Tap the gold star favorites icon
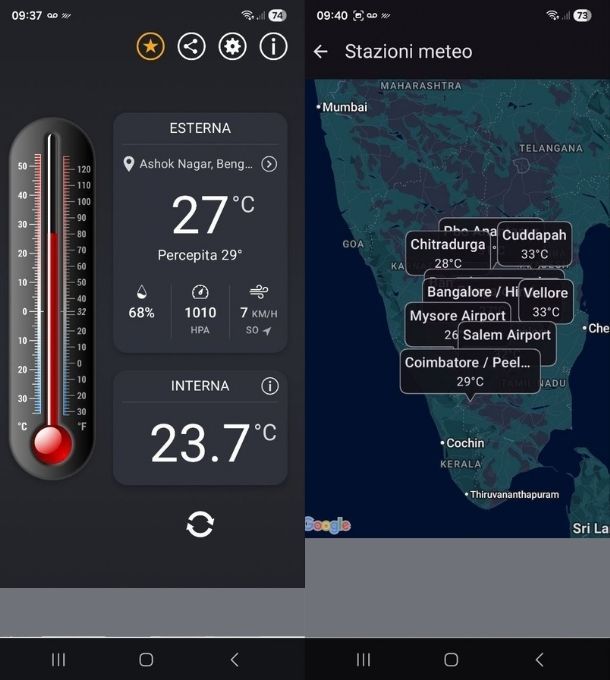 coord(150,46)
